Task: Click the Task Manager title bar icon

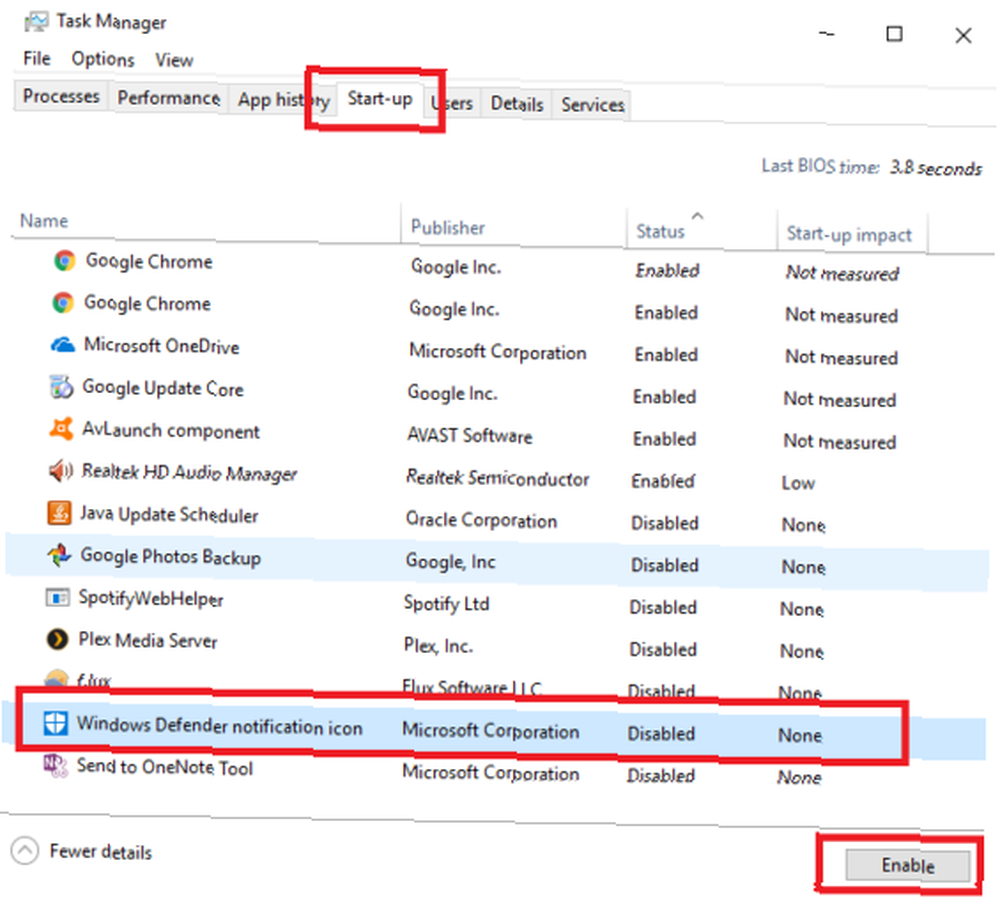Action: coord(36,22)
